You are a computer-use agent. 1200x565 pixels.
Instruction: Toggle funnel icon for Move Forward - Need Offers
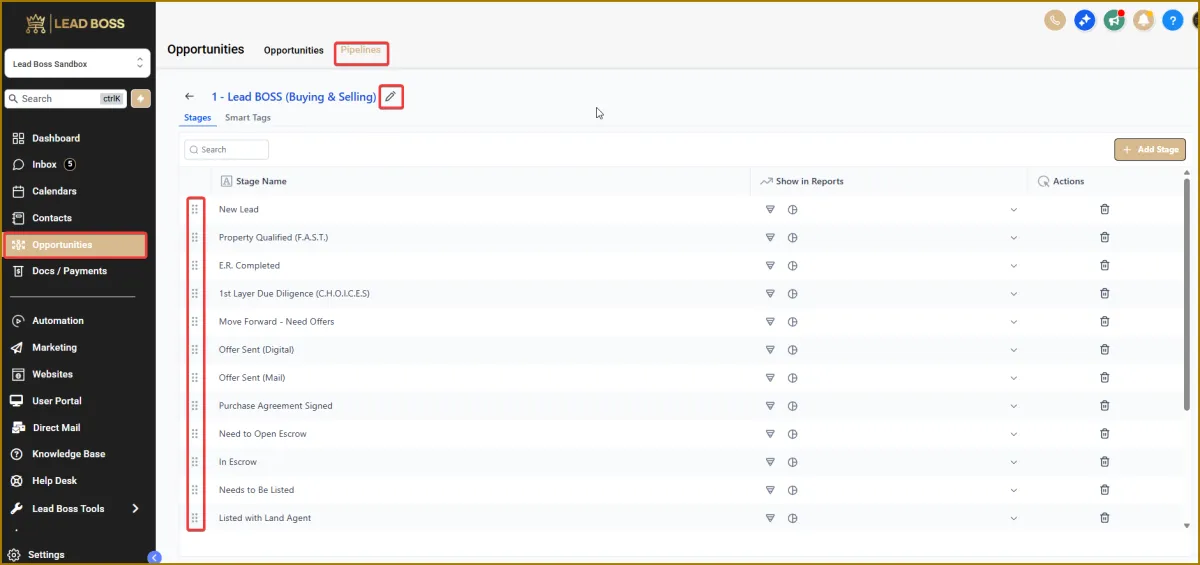pyautogui.click(x=770, y=321)
